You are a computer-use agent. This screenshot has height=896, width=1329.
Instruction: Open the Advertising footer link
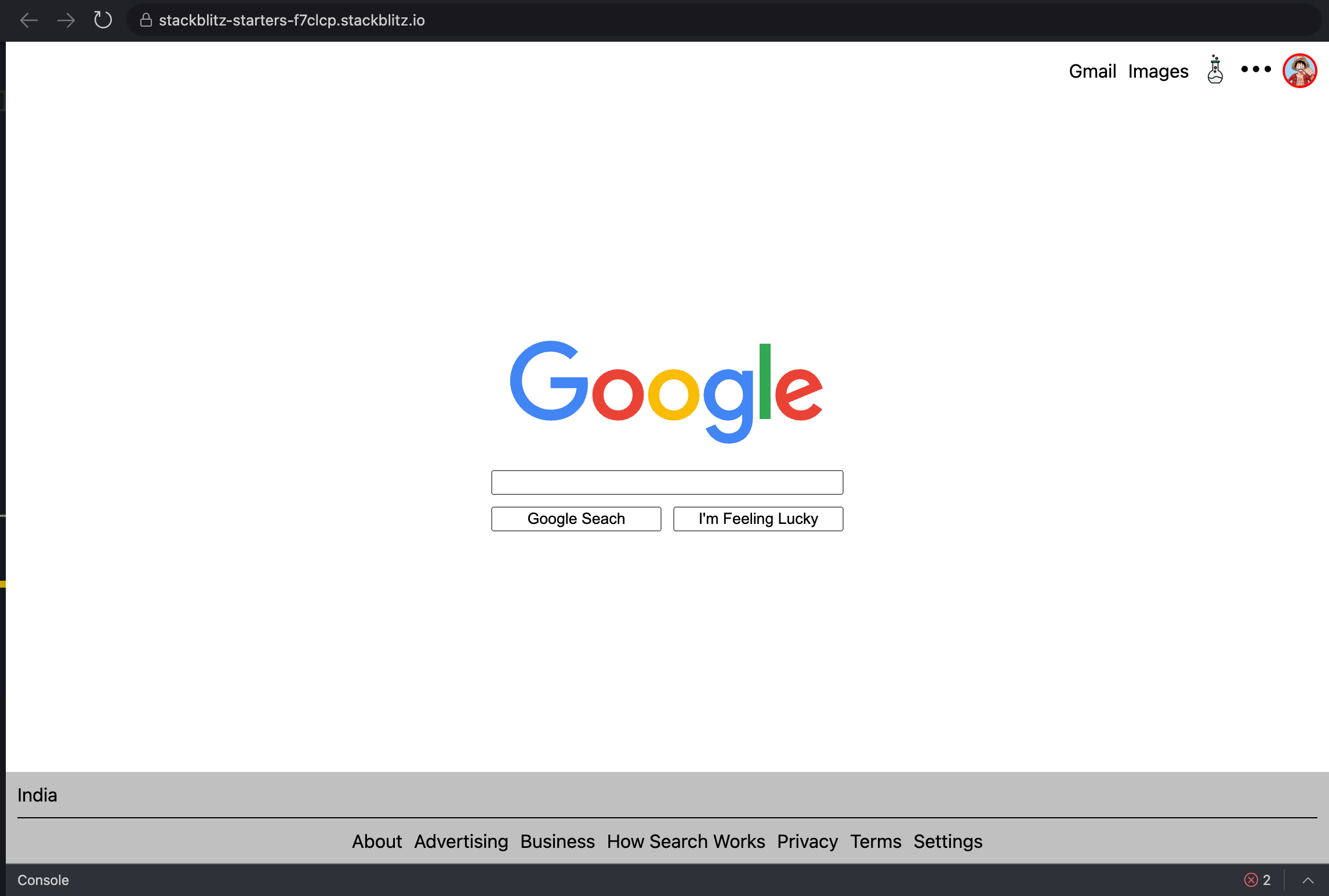point(461,842)
